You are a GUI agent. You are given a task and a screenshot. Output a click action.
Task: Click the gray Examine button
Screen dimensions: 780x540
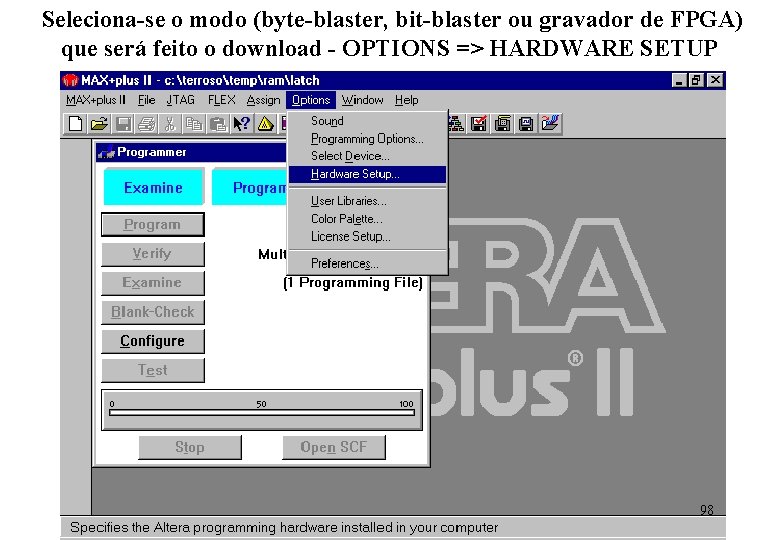(x=153, y=283)
